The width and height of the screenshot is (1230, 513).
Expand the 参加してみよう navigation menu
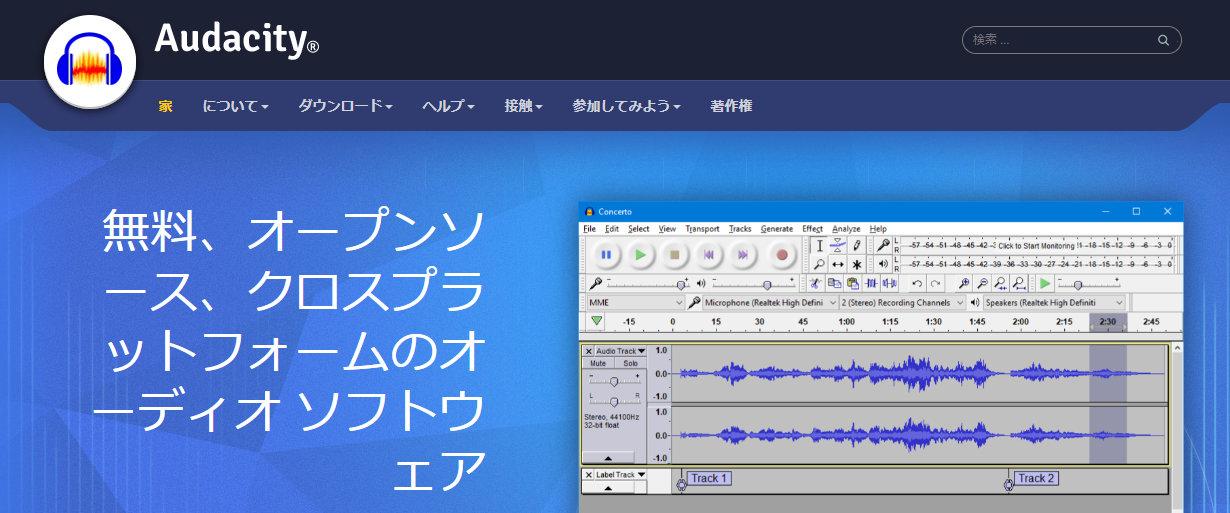point(626,105)
